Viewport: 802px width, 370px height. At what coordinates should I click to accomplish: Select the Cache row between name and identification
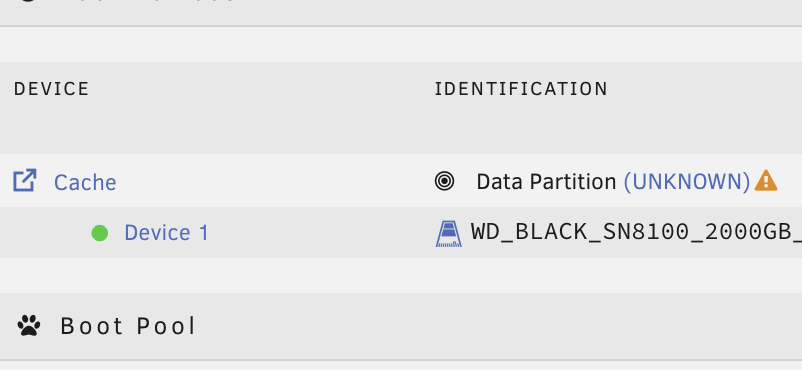tap(275, 181)
